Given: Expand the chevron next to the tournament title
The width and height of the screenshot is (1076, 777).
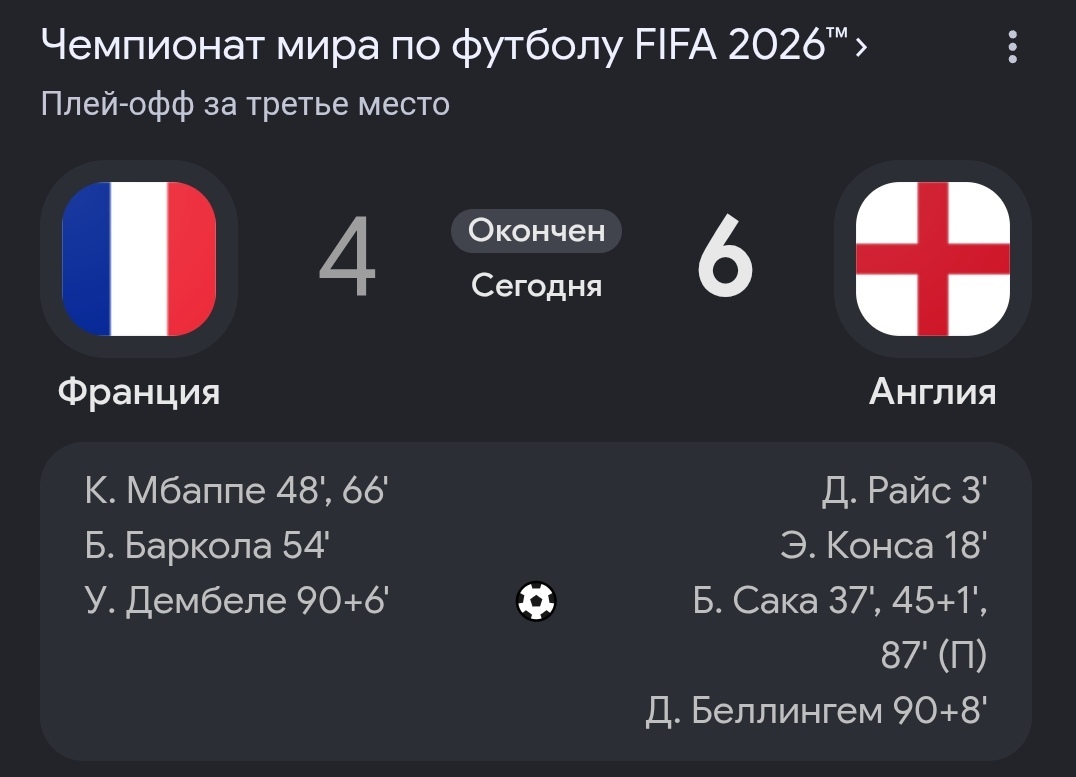Looking at the screenshot, I should tap(861, 47).
